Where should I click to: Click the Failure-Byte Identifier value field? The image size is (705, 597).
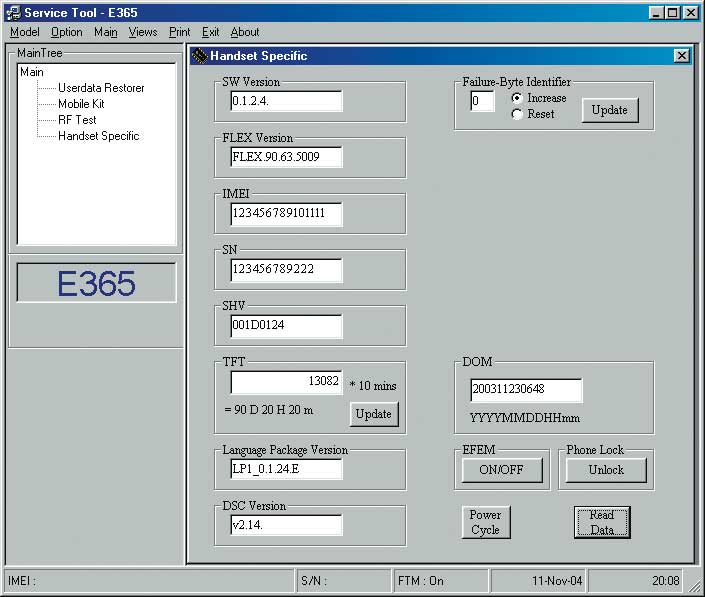point(482,101)
